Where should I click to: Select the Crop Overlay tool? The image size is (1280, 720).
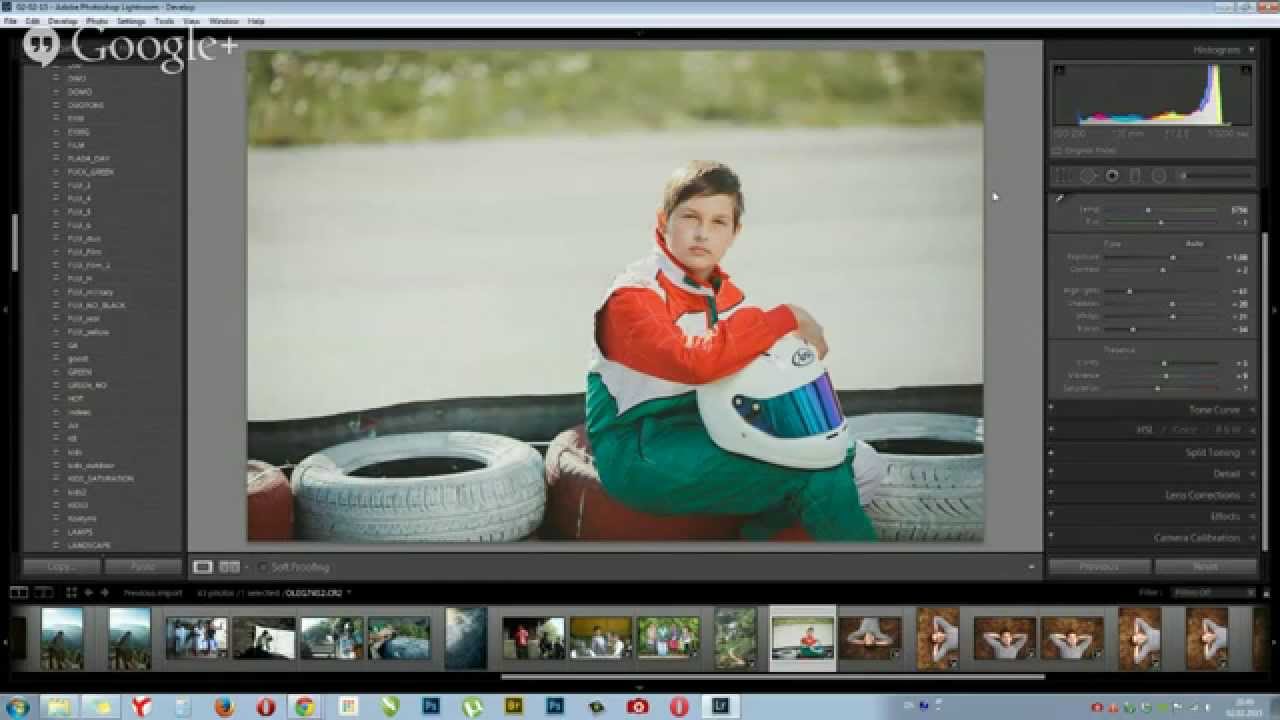[x=1064, y=175]
